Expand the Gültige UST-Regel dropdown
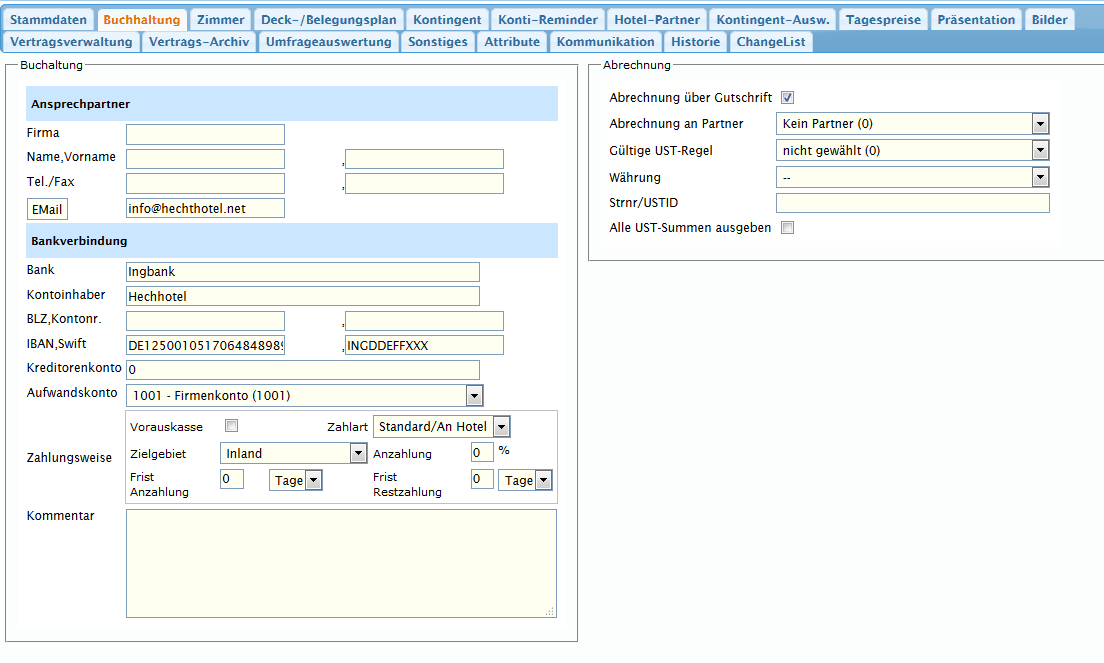The width and height of the screenshot is (1104, 663). coord(912,150)
